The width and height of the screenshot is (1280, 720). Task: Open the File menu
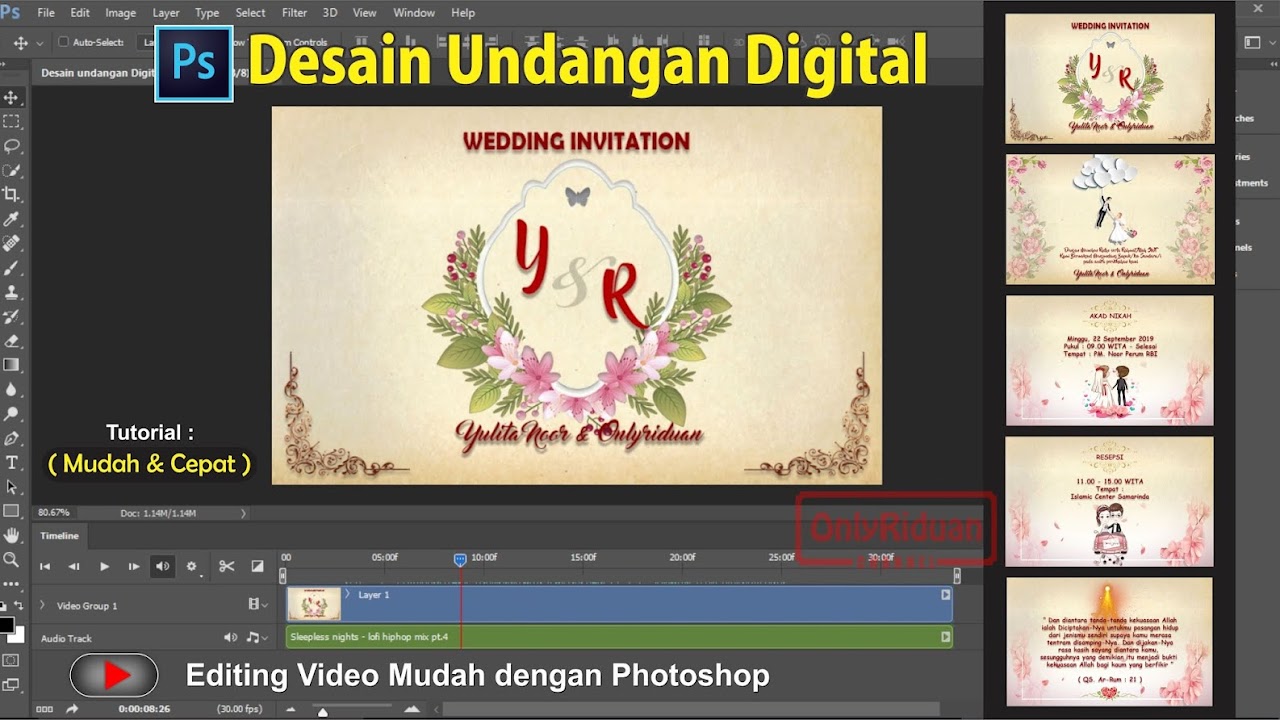pos(46,13)
